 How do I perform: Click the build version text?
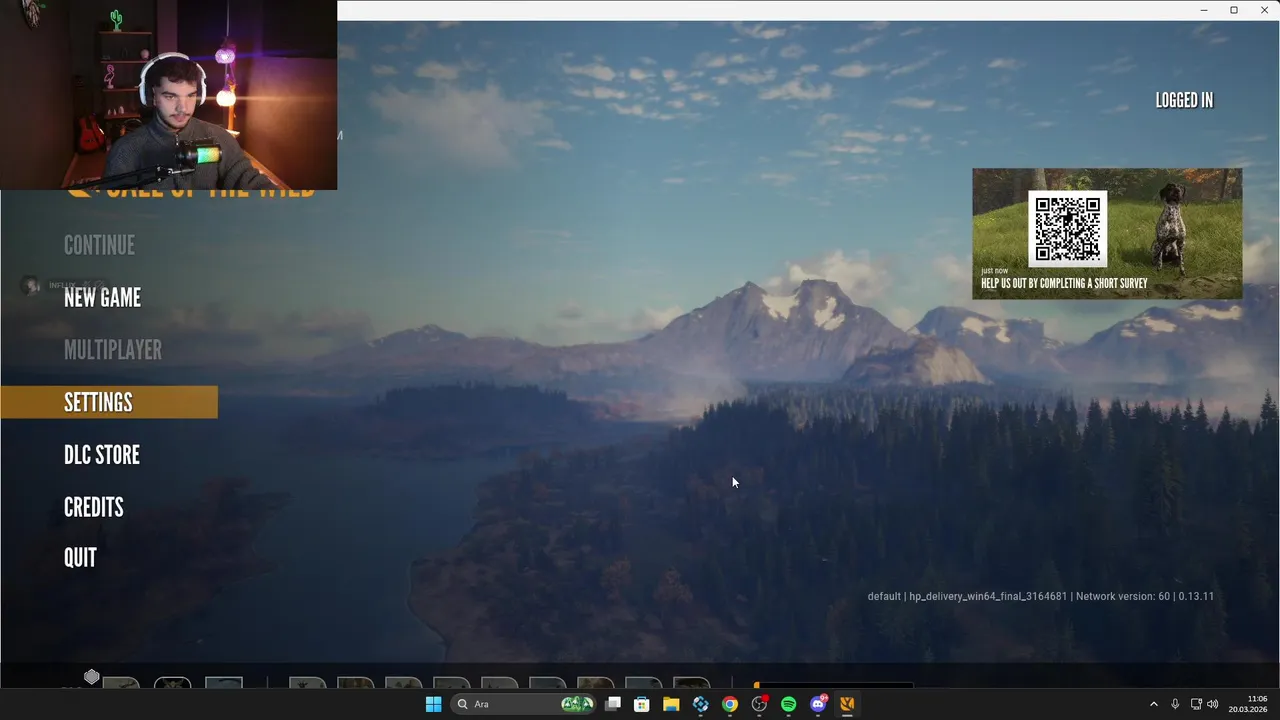[1041, 596]
